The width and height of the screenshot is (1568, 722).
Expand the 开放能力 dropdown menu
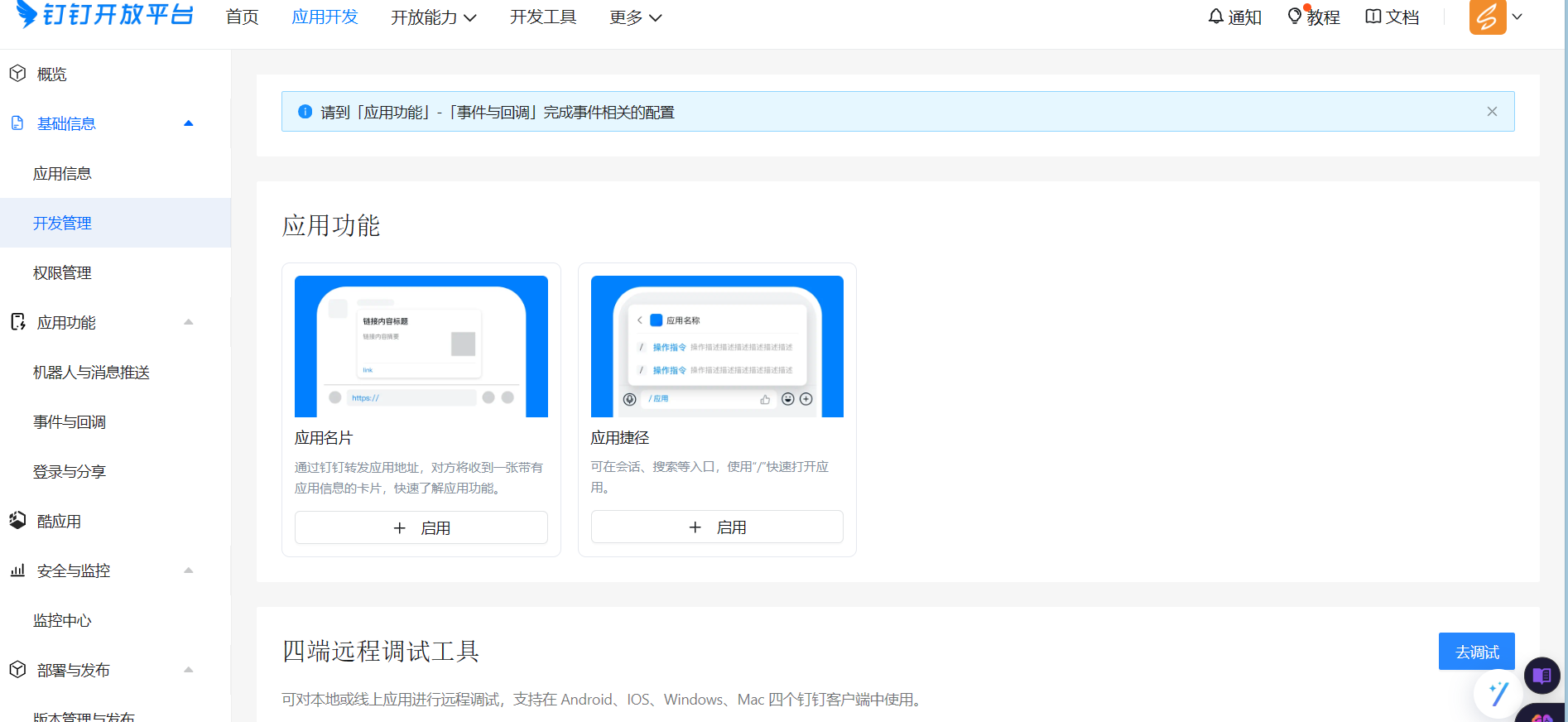434,17
